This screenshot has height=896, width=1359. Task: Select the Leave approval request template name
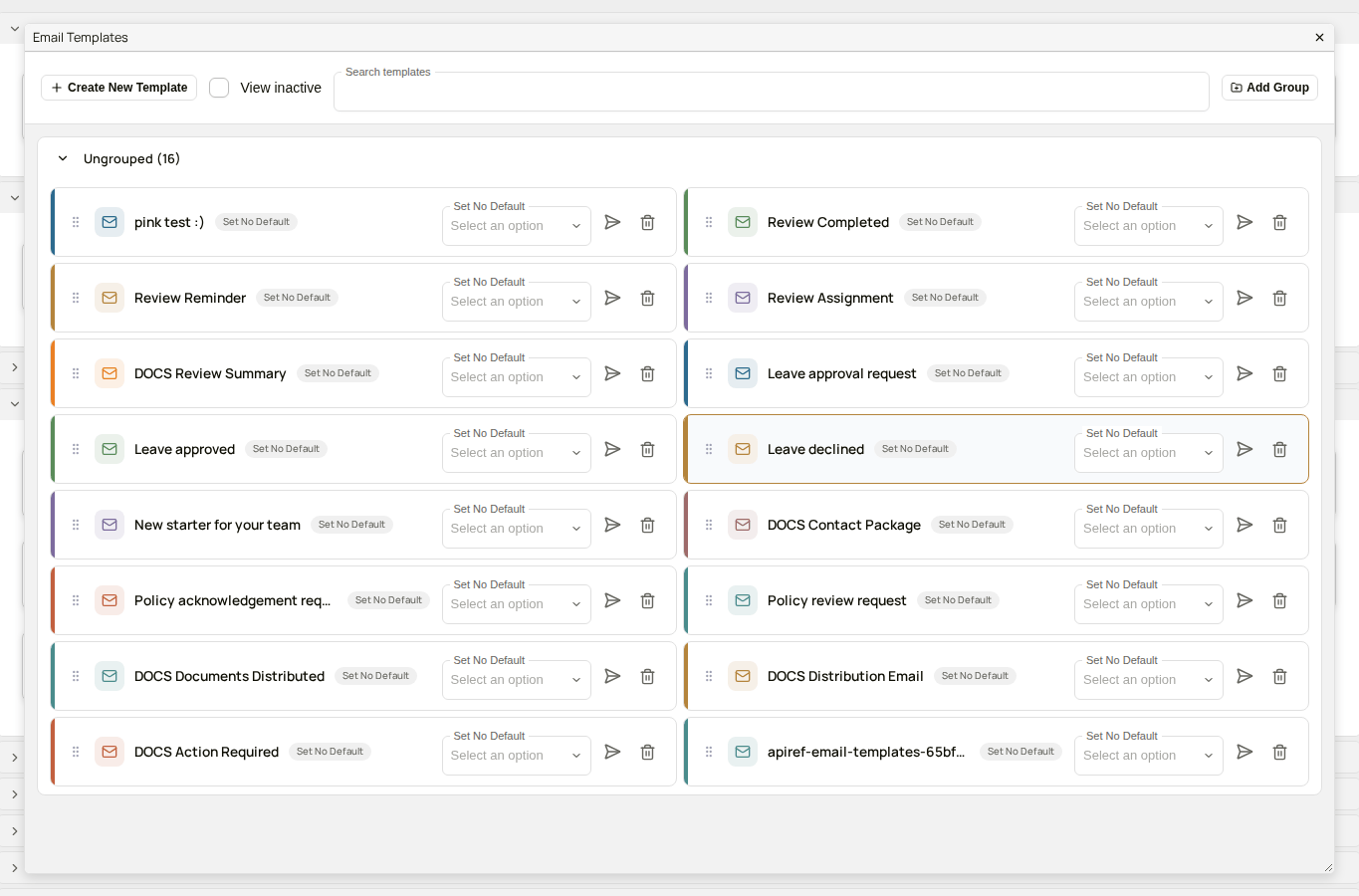[x=841, y=373]
